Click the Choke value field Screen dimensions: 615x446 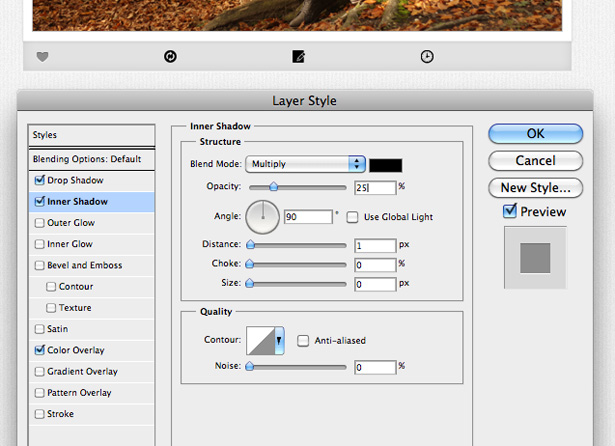375,265
